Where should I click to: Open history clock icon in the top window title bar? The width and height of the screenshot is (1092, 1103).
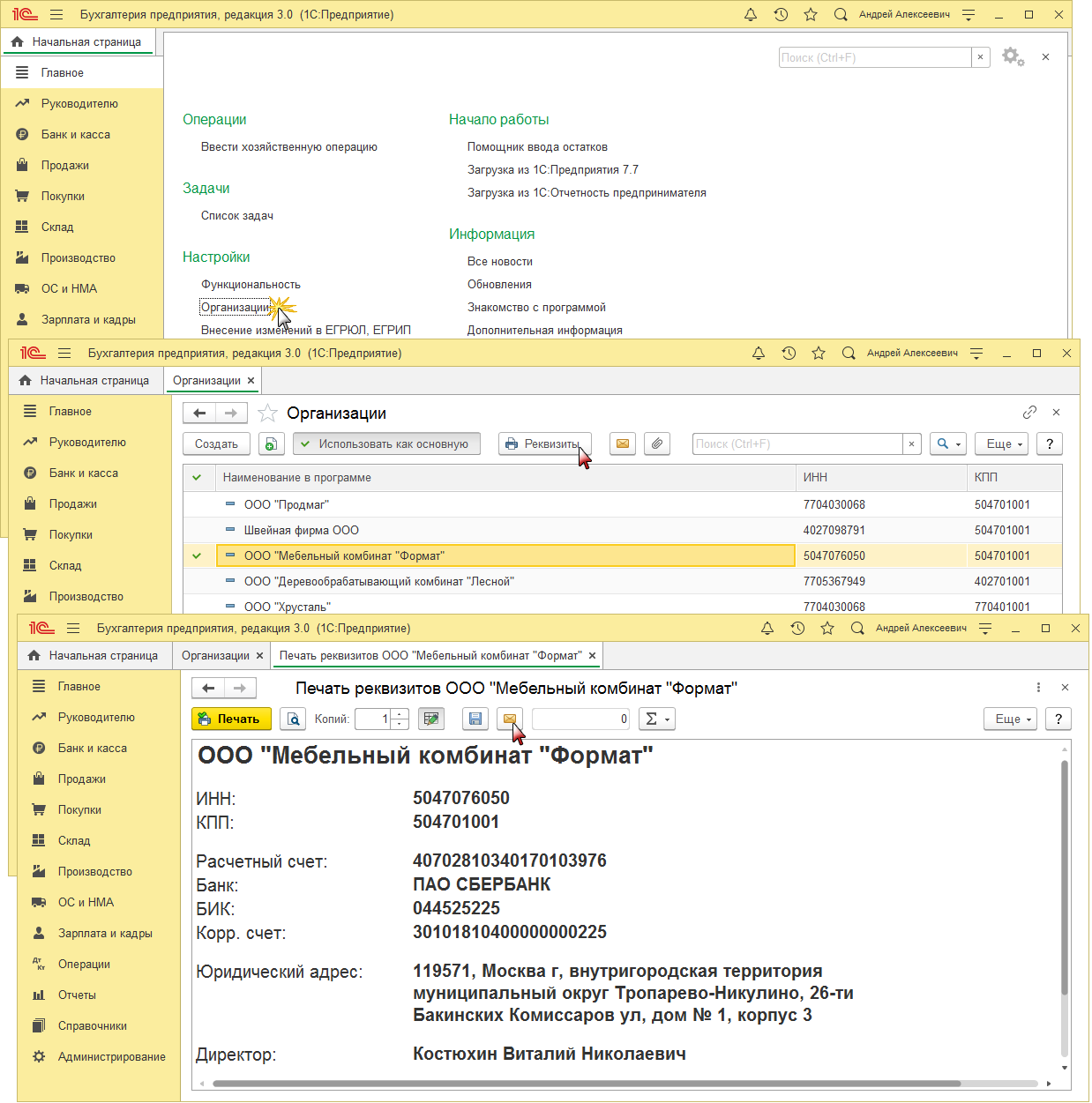tap(781, 14)
